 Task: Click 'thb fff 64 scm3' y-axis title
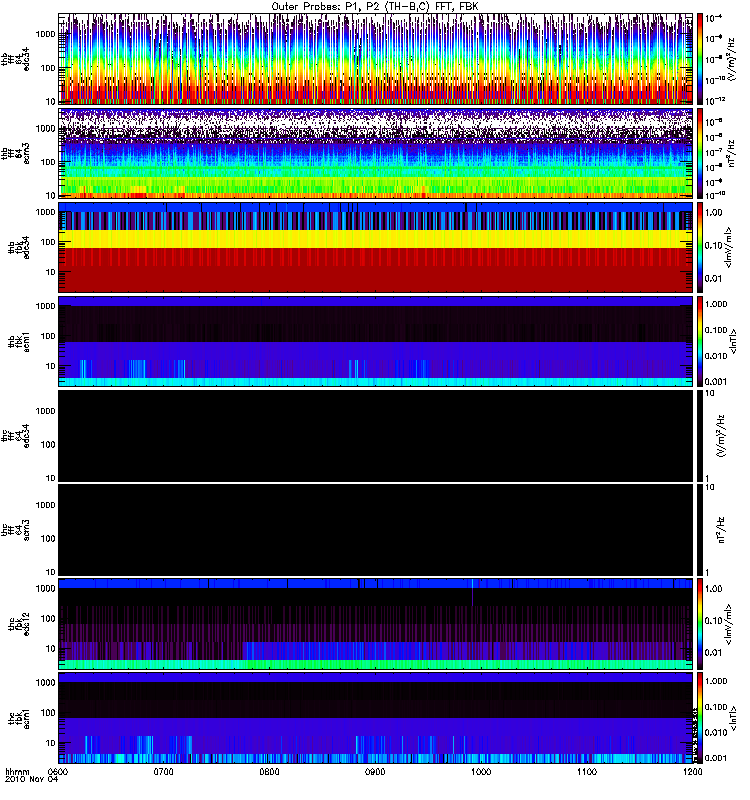(x=16, y=153)
